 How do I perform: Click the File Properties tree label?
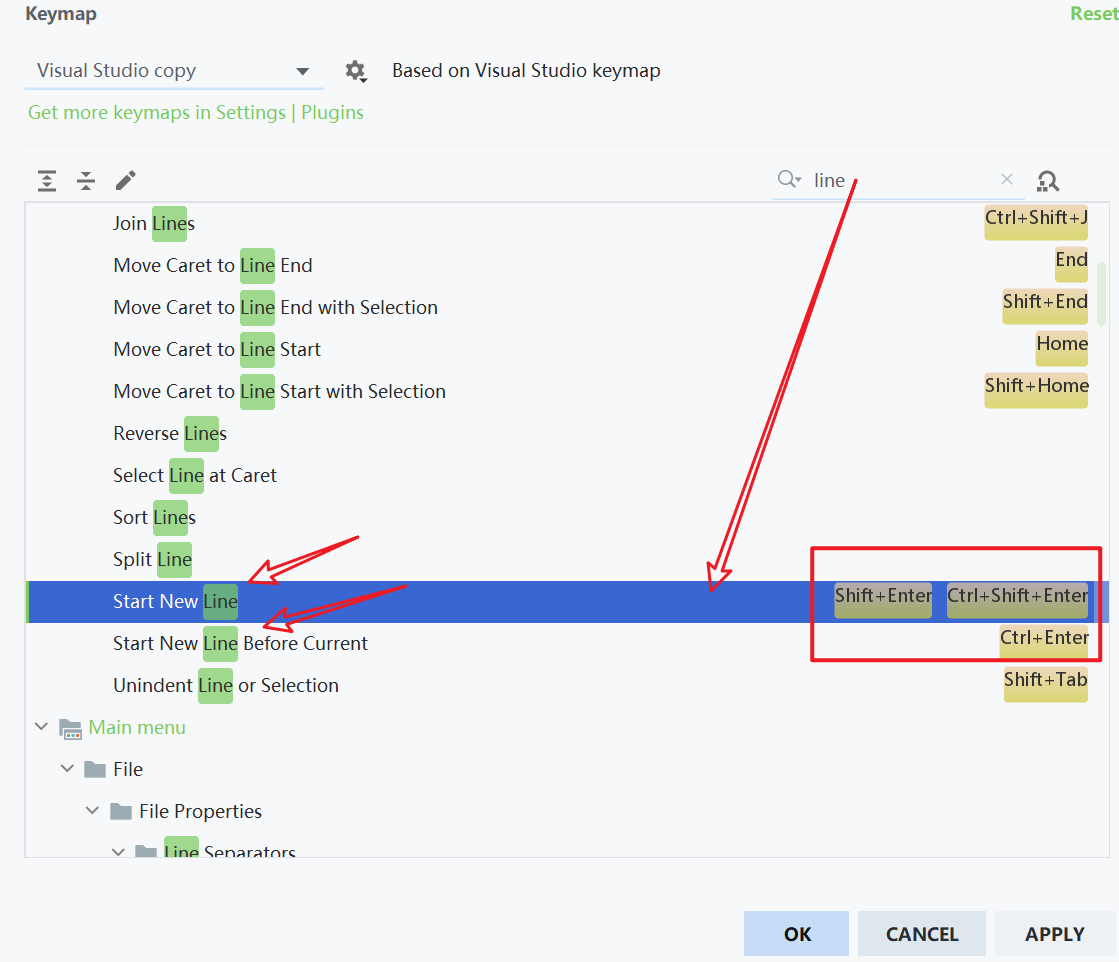pos(201,811)
